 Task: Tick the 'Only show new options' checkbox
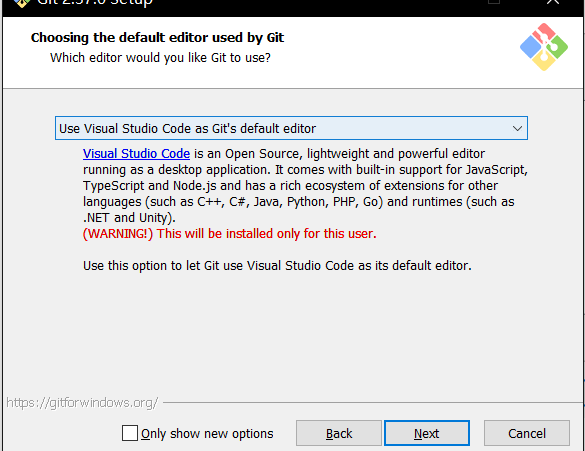(130, 433)
